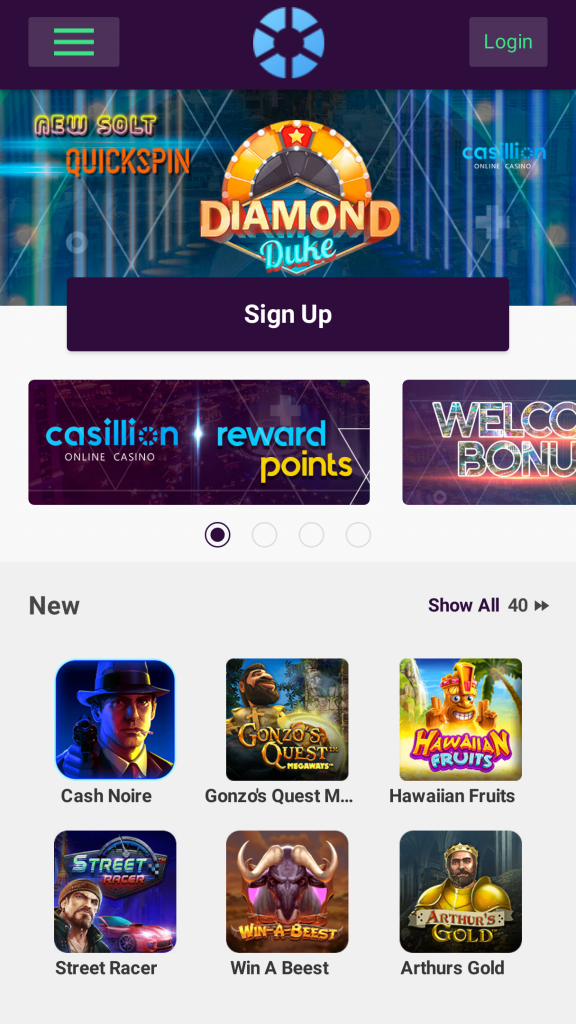
Task: Select the fourth carousel dot
Action: 359,535
